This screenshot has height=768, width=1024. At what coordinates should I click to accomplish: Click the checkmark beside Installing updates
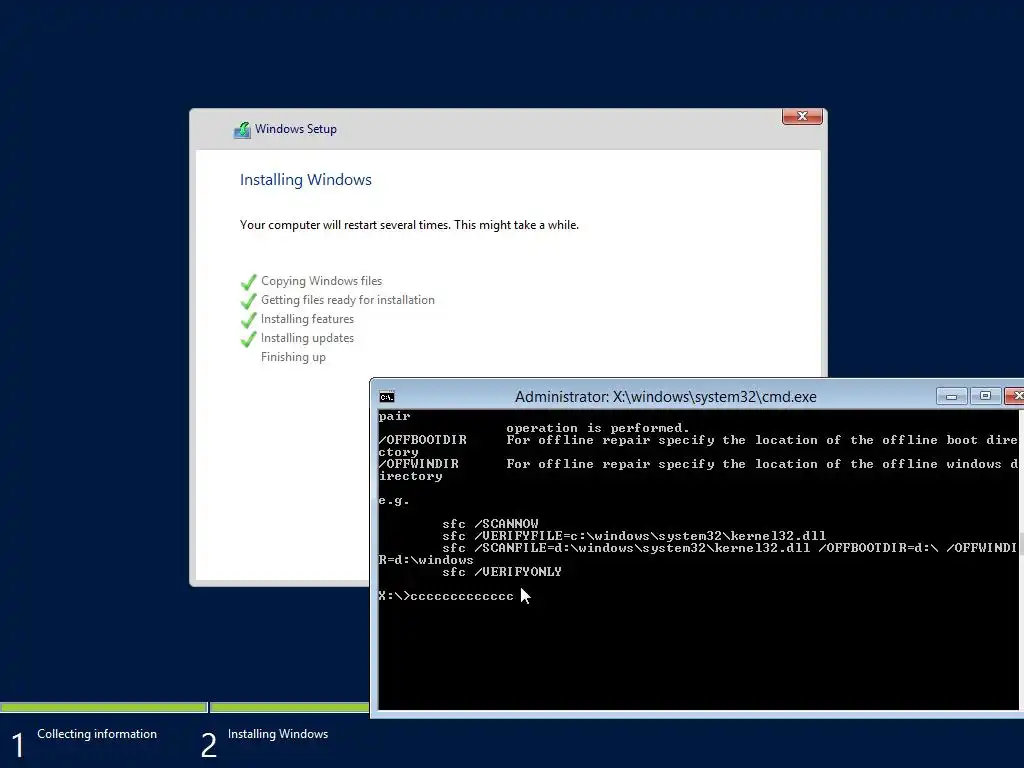[x=248, y=339]
